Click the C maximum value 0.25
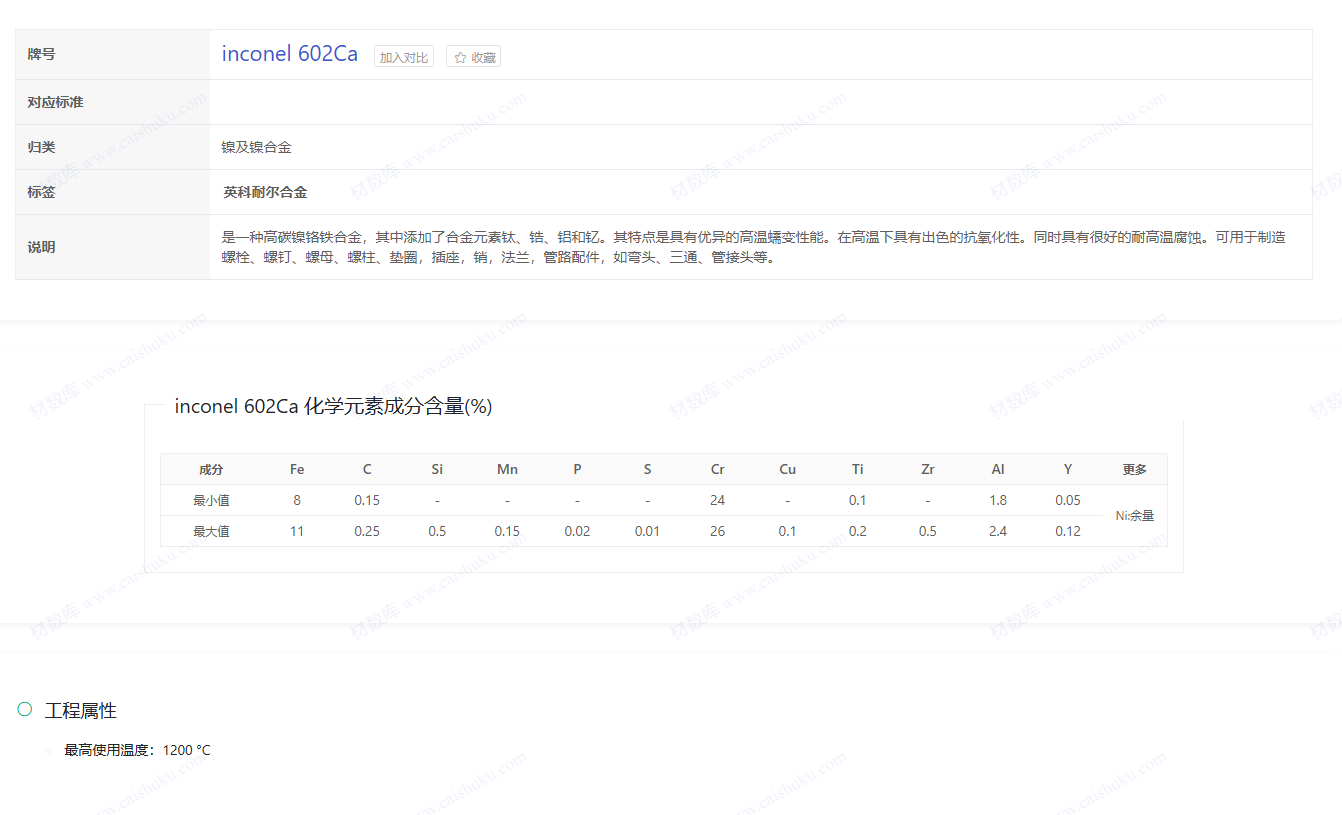Screen dimensions: 1342x815 point(367,531)
